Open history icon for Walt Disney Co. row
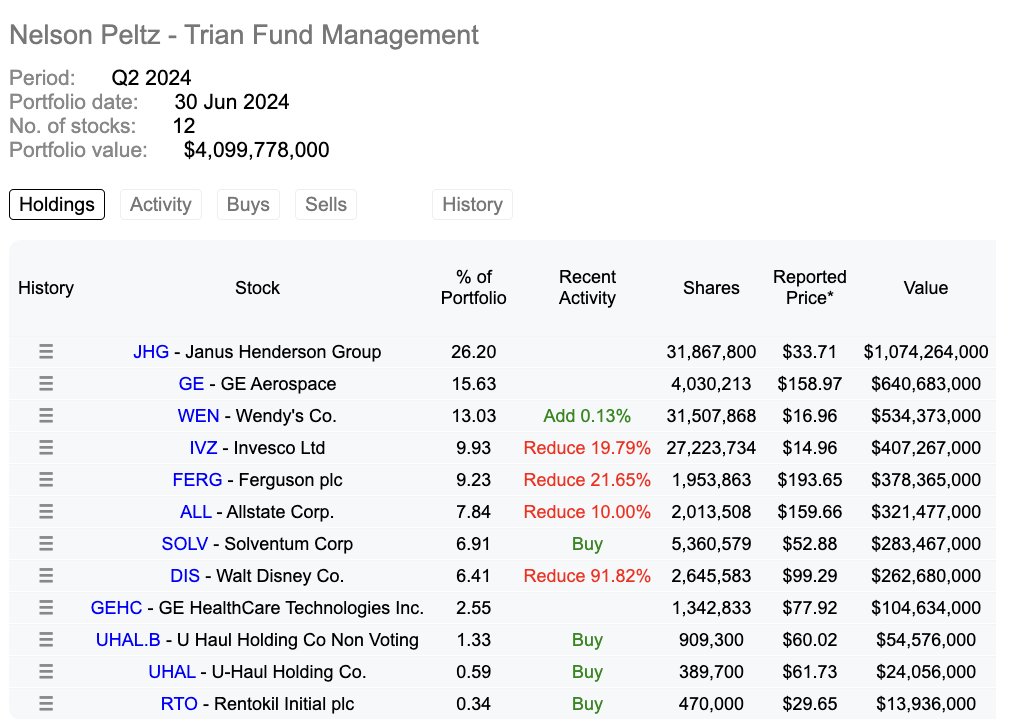This screenshot has height=726, width=1010. [46, 576]
